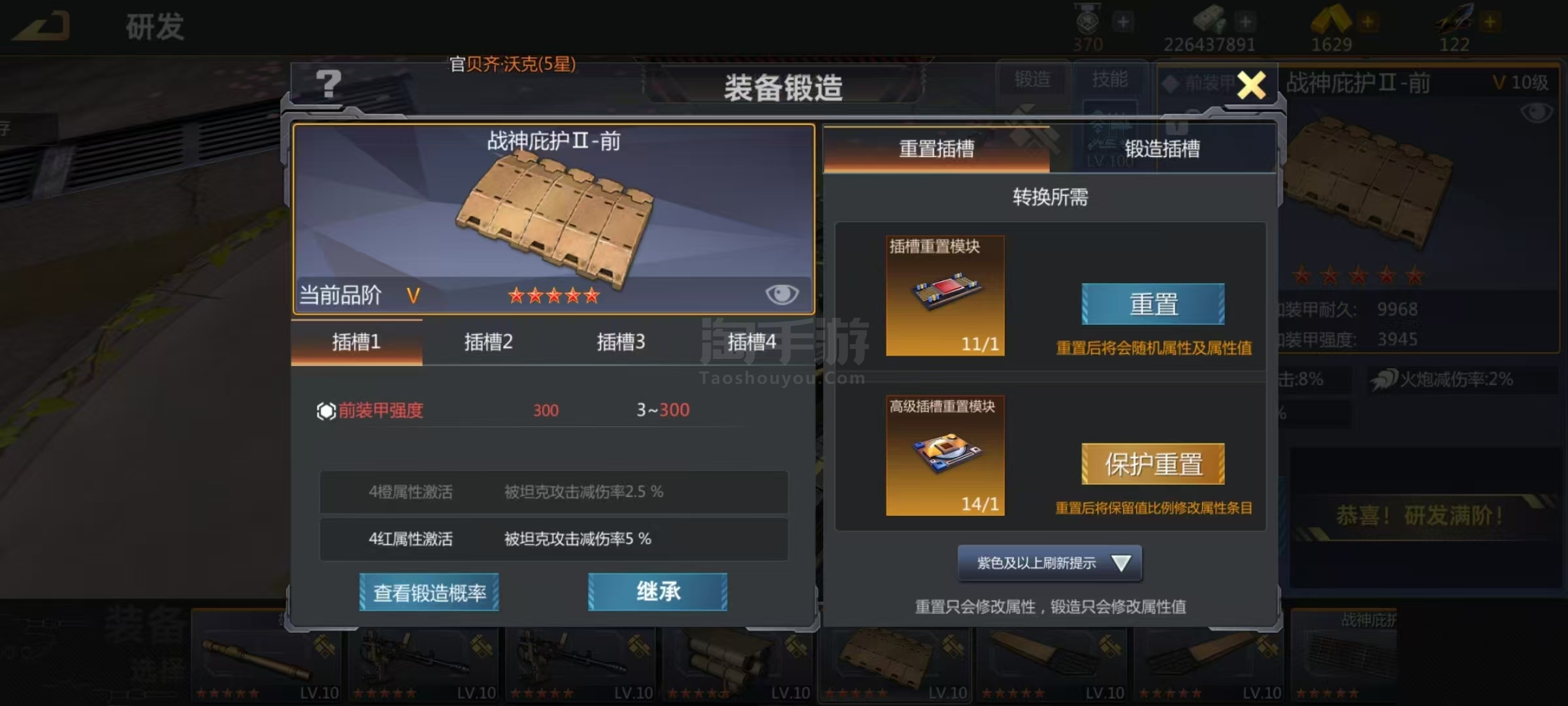Select the first cannon thumbnail in the bottom equipment bar
This screenshot has width=1568, height=706.
click(267, 656)
